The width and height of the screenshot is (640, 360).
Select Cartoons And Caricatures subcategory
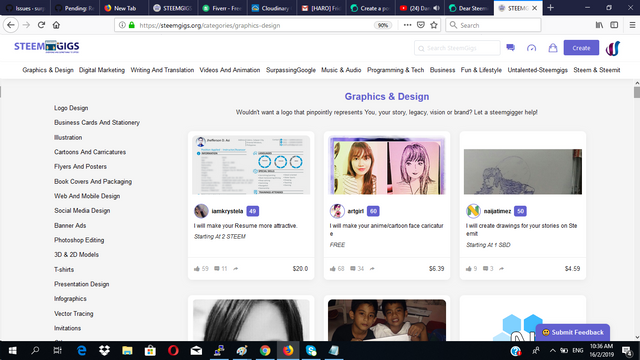(90, 152)
